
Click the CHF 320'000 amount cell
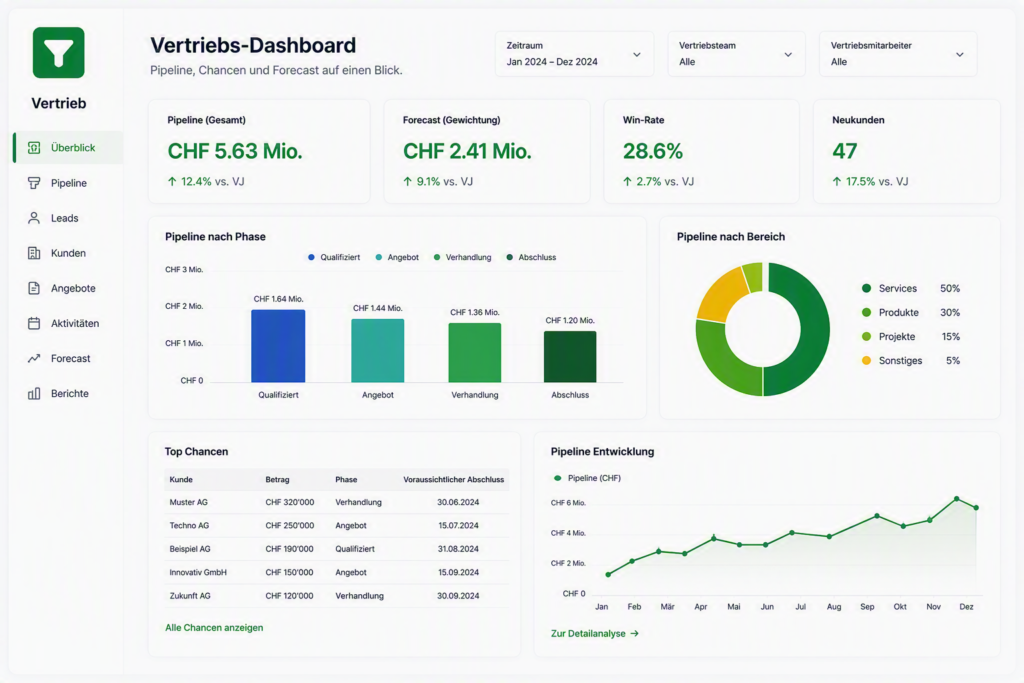coord(289,502)
